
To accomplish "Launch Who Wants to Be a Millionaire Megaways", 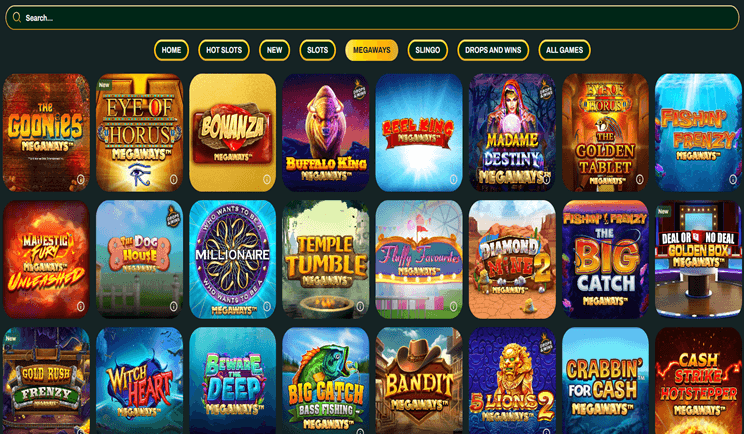I will tap(232, 259).
